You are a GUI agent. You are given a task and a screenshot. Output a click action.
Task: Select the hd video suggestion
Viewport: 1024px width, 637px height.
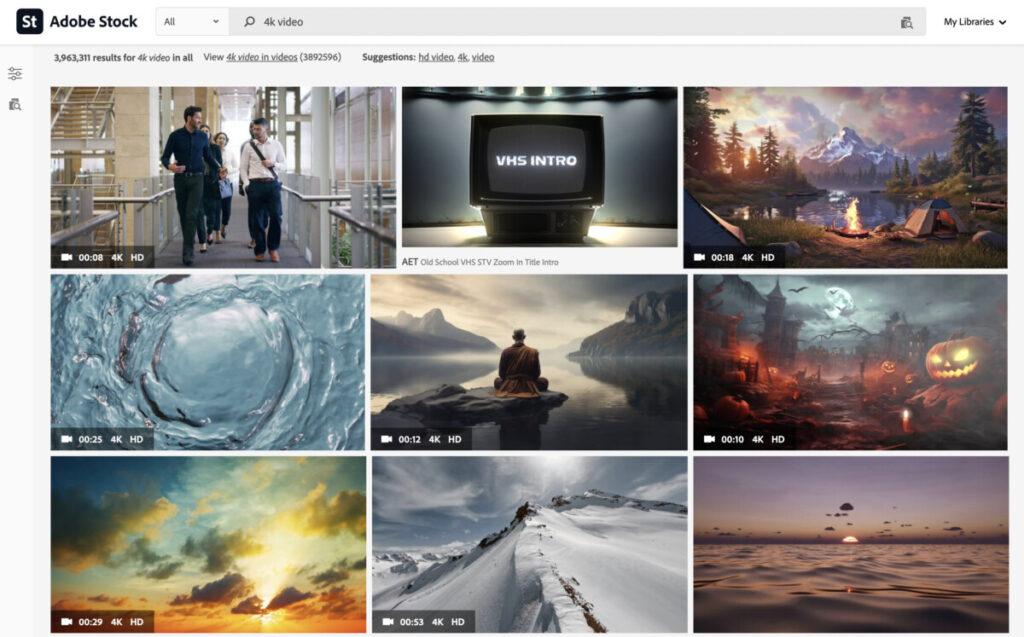click(435, 58)
